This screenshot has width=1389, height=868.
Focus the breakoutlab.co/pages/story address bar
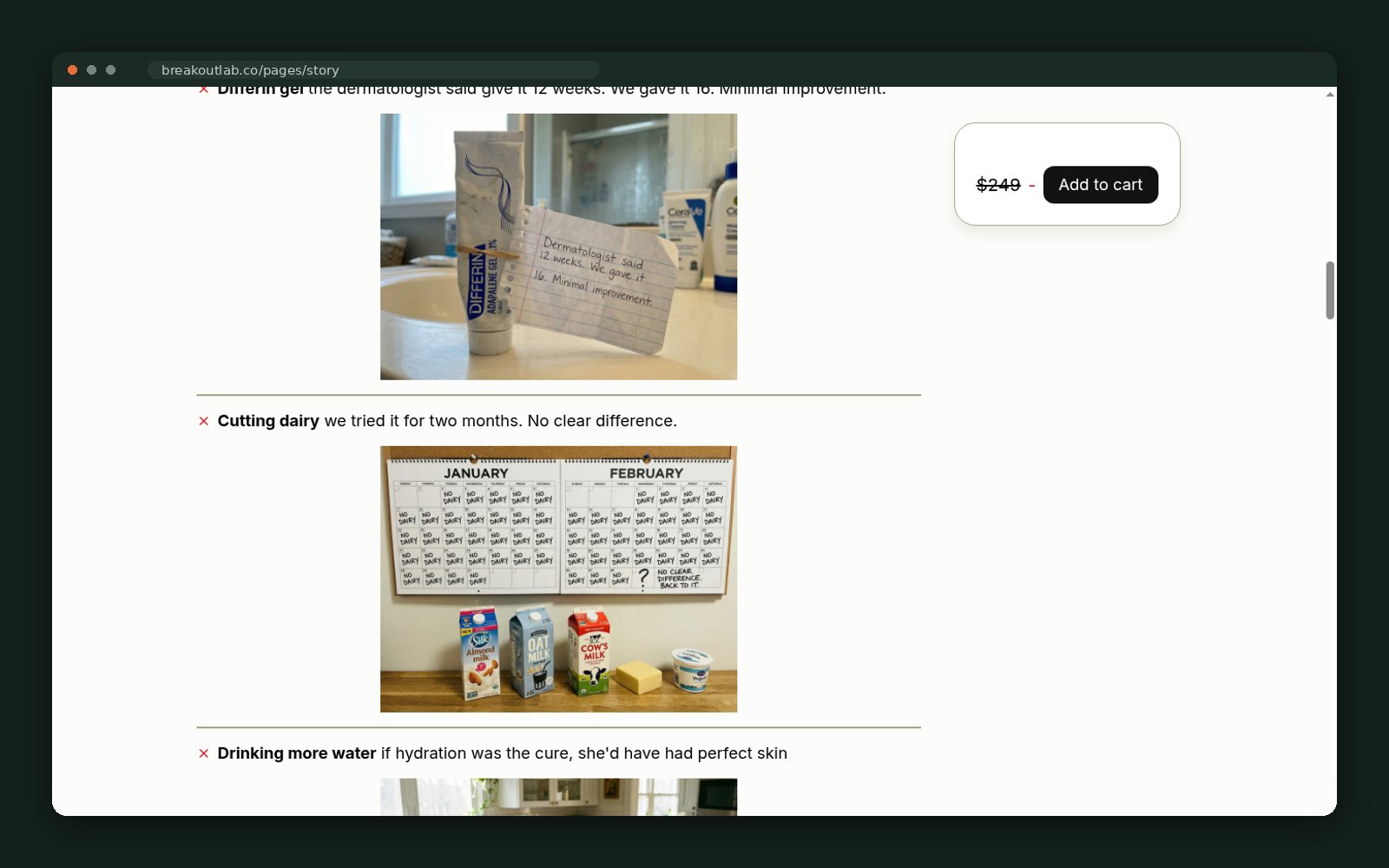[373, 70]
